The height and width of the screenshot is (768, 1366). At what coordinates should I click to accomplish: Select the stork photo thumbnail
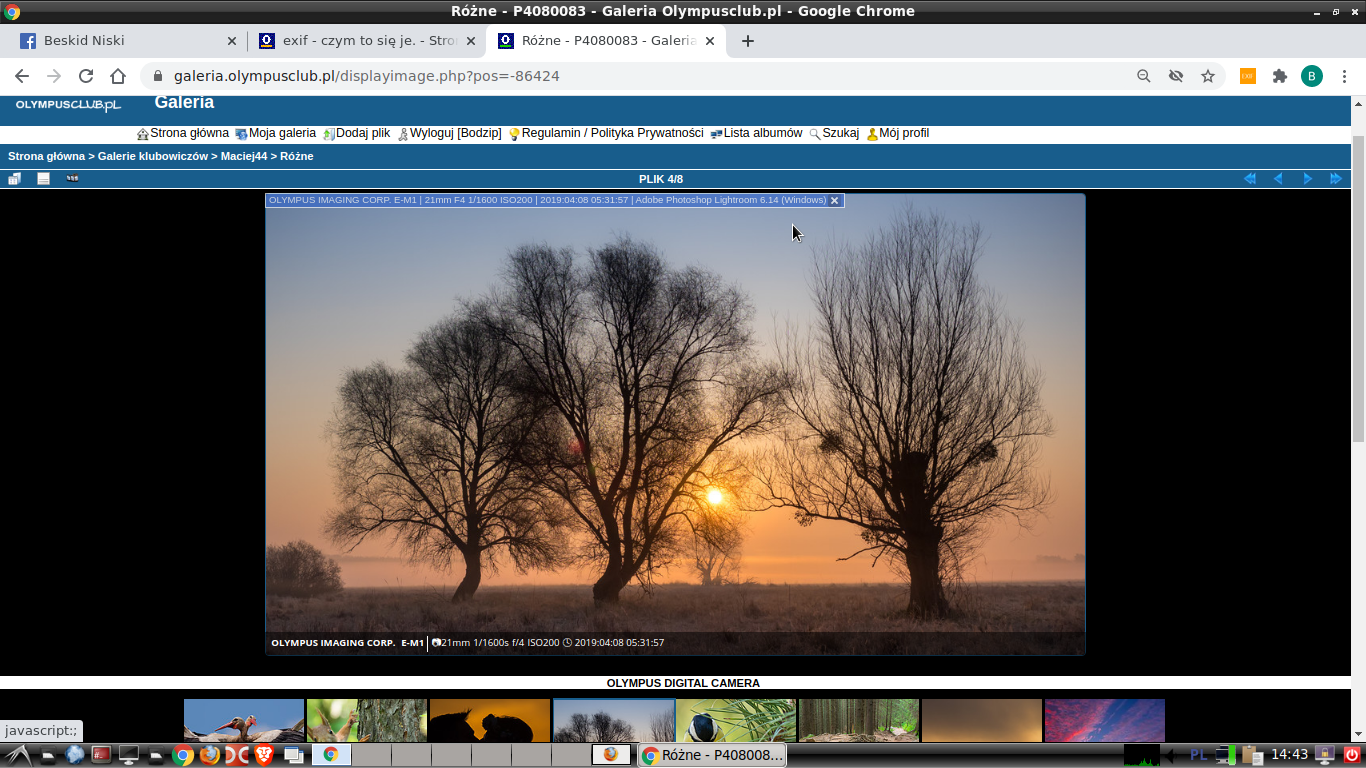coord(244,720)
